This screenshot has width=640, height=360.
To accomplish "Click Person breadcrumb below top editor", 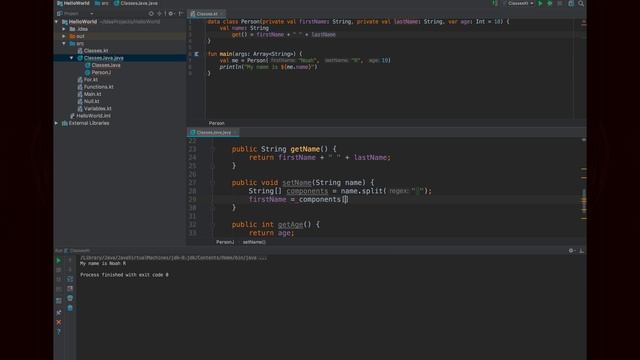I will [x=216, y=123].
